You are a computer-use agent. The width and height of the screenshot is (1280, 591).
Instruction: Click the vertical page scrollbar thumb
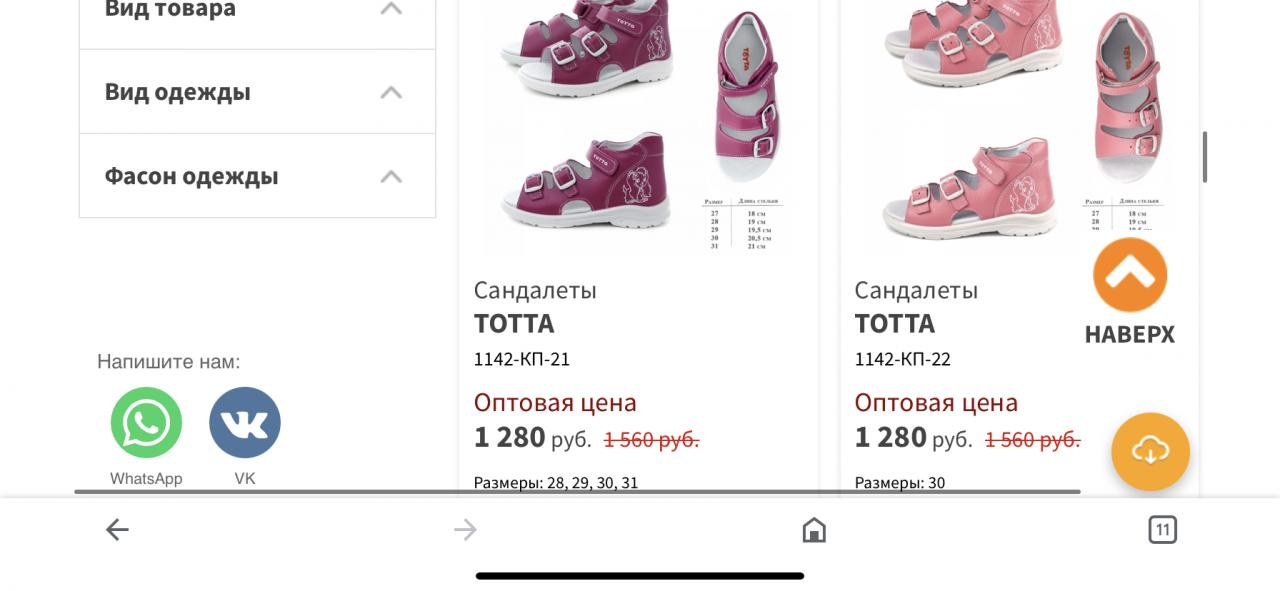click(1205, 157)
